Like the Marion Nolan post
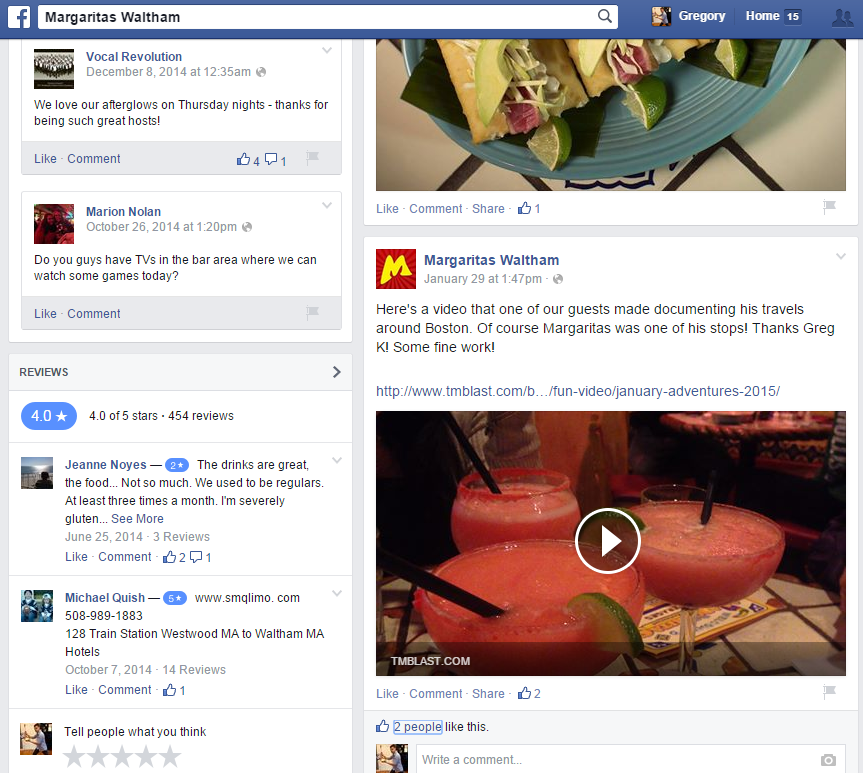The width and height of the screenshot is (863, 773). 45,313
